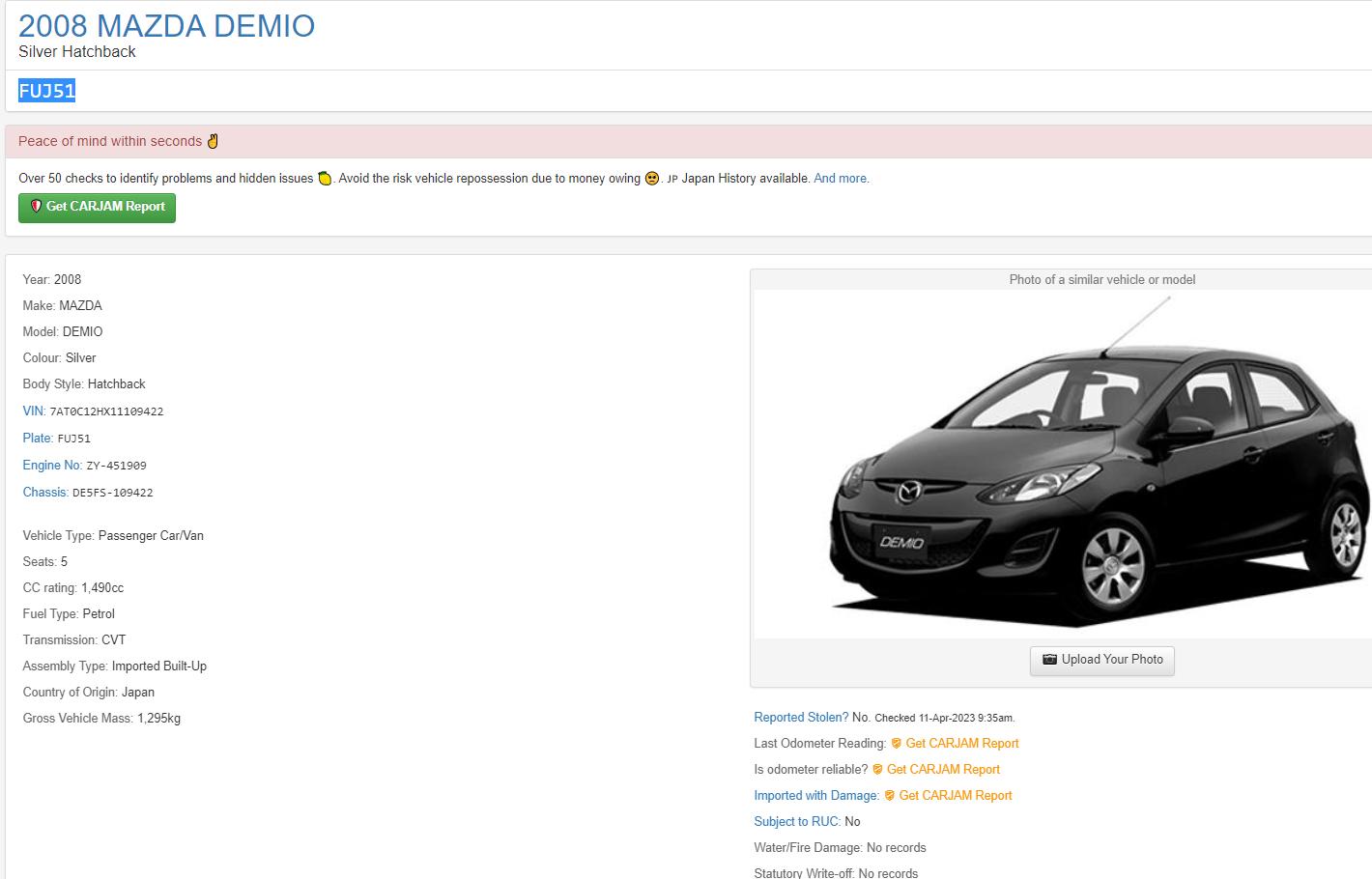Click the shield icon on the green CARJAM button
The height and width of the screenshot is (879, 1372).
click(36, 207)
